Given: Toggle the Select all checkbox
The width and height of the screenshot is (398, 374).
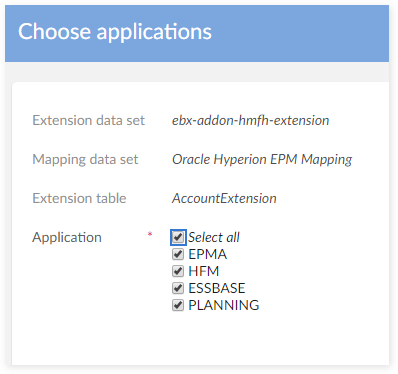Looking at the screenshot, I should coord(178,237).
